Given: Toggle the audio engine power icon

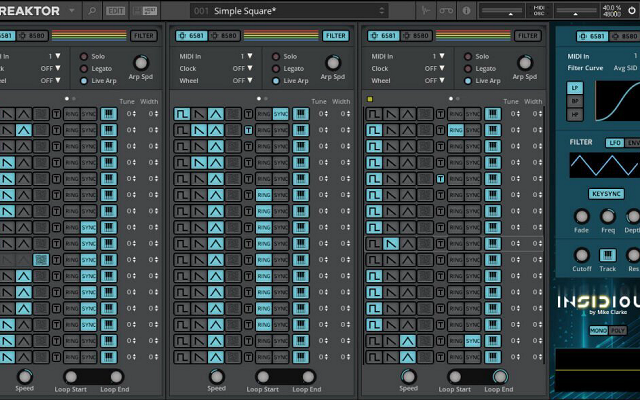Looking at the screenshot, I should click(632, 11).
